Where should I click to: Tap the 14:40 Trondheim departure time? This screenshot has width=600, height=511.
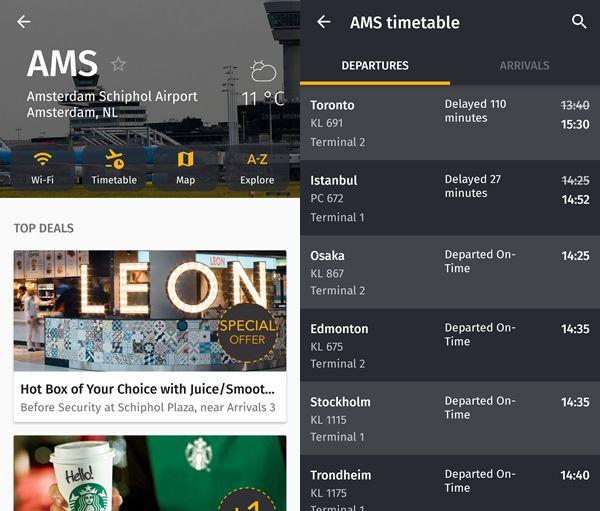[x=575, y=475]
